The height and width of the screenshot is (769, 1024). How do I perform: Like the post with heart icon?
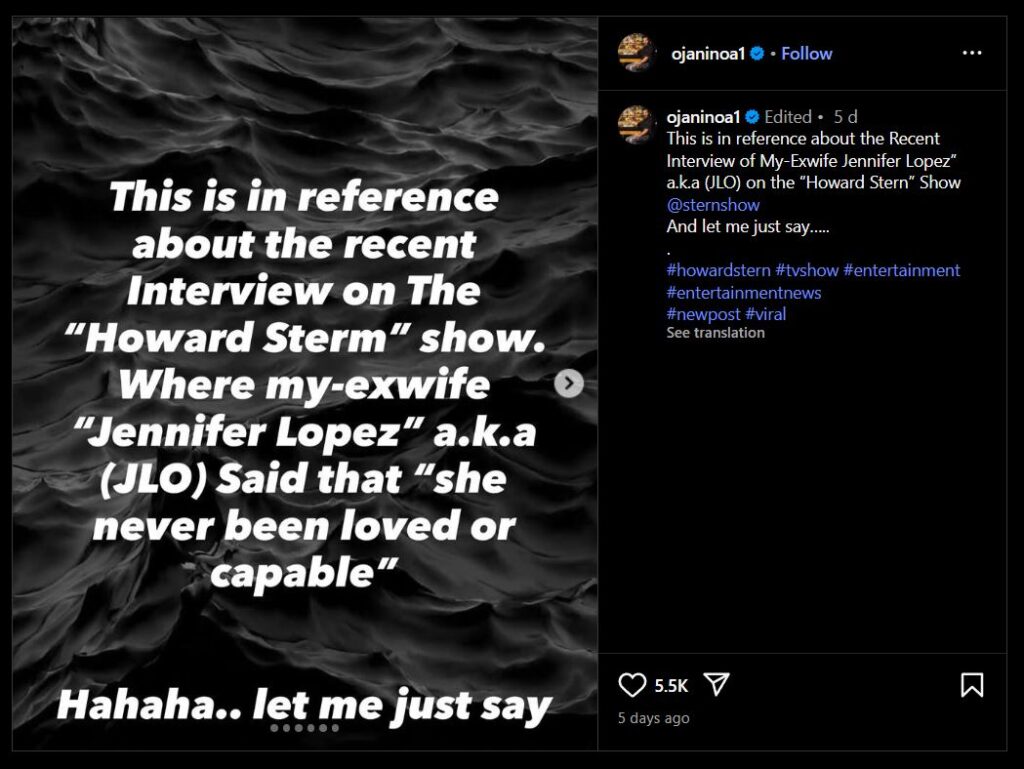pos(632,685)
